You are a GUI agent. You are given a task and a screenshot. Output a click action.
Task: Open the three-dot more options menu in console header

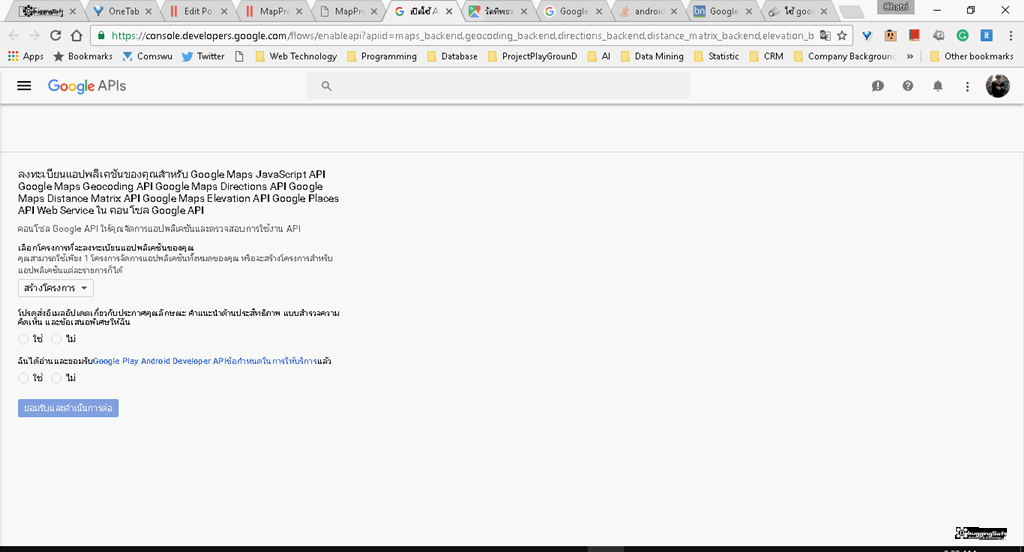click(x=967, y=86)
